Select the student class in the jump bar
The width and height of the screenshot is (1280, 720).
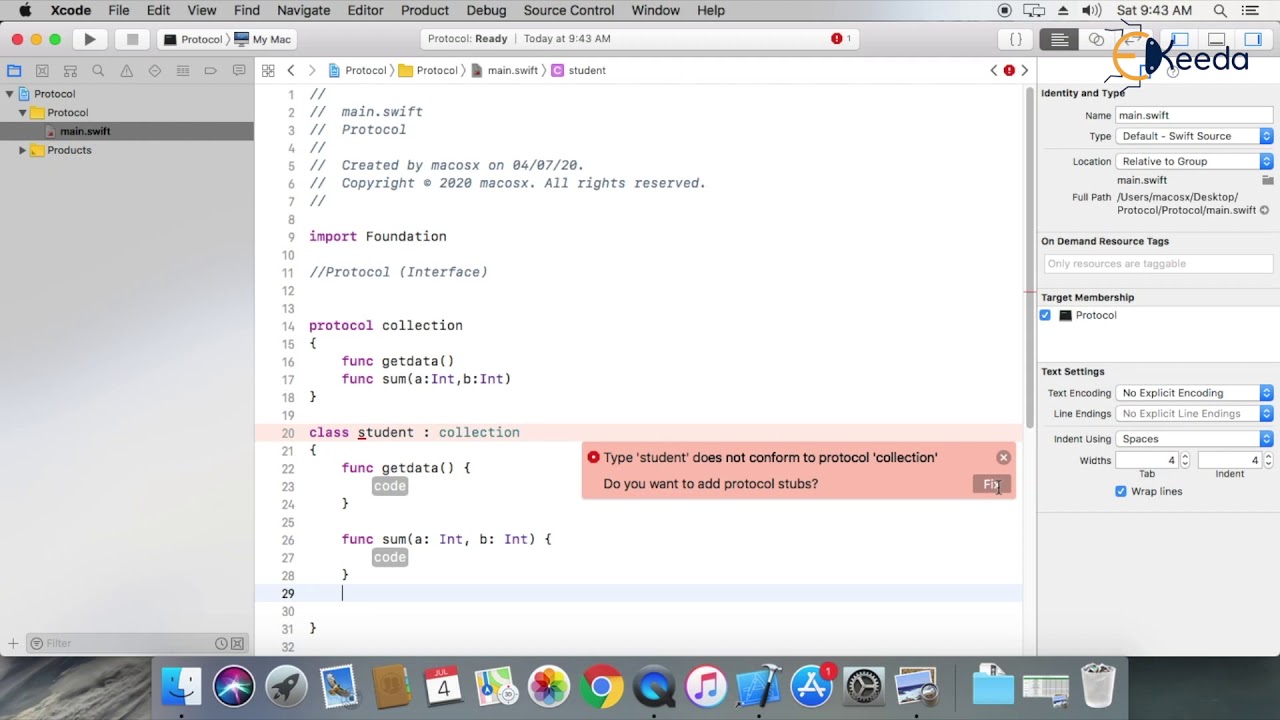click(579, 71)
